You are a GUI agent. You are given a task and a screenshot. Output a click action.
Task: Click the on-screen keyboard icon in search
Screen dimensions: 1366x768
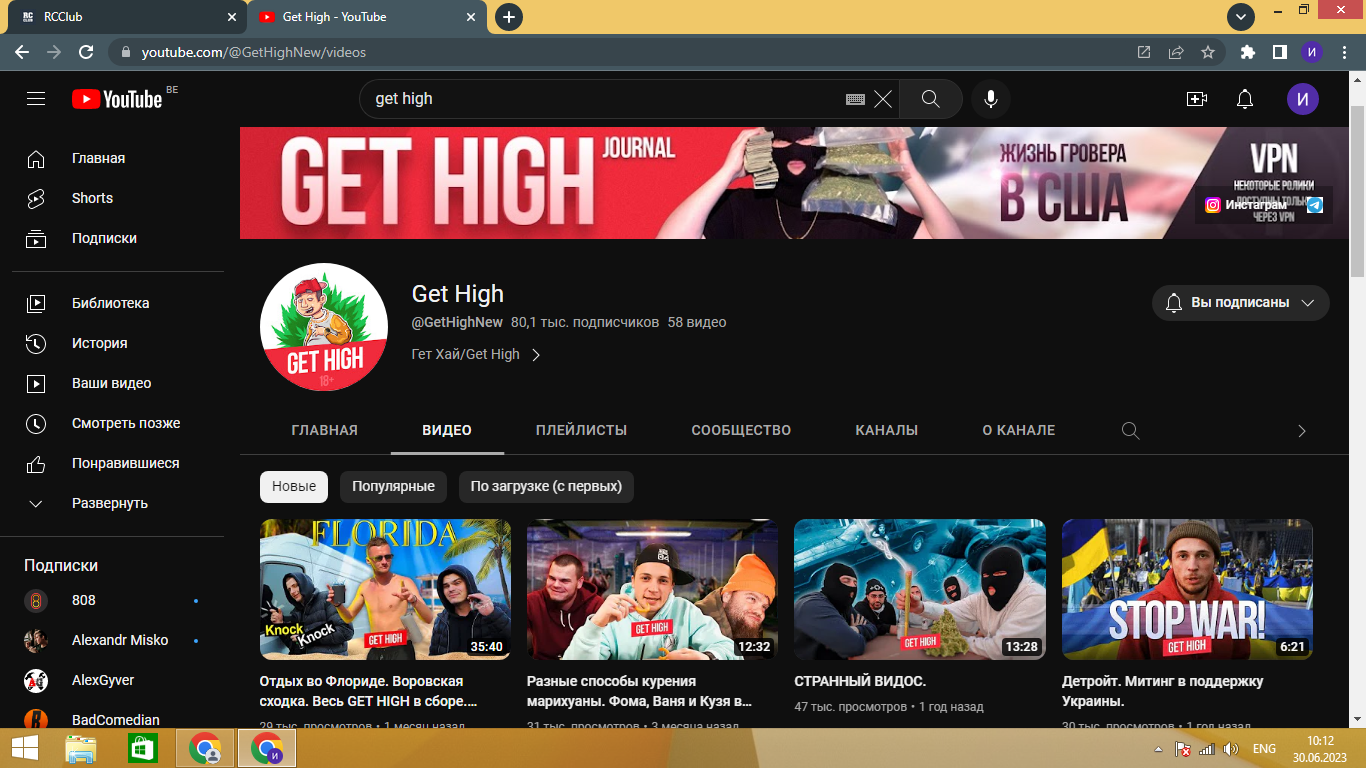855,99
